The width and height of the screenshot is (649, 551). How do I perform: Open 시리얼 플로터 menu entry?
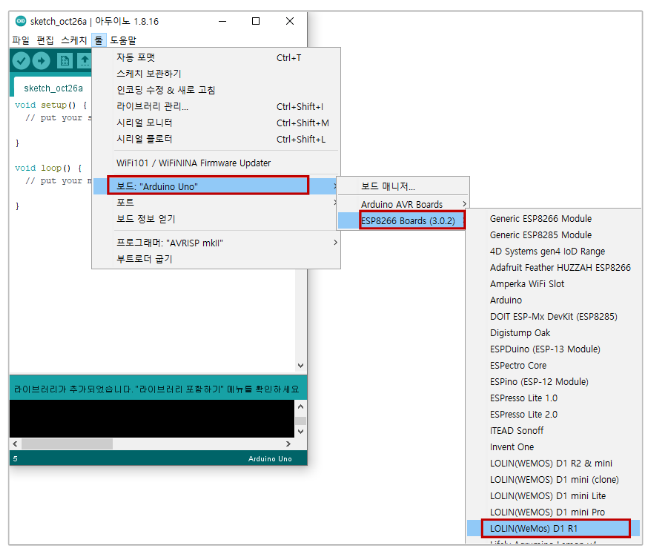pos(216,139)
